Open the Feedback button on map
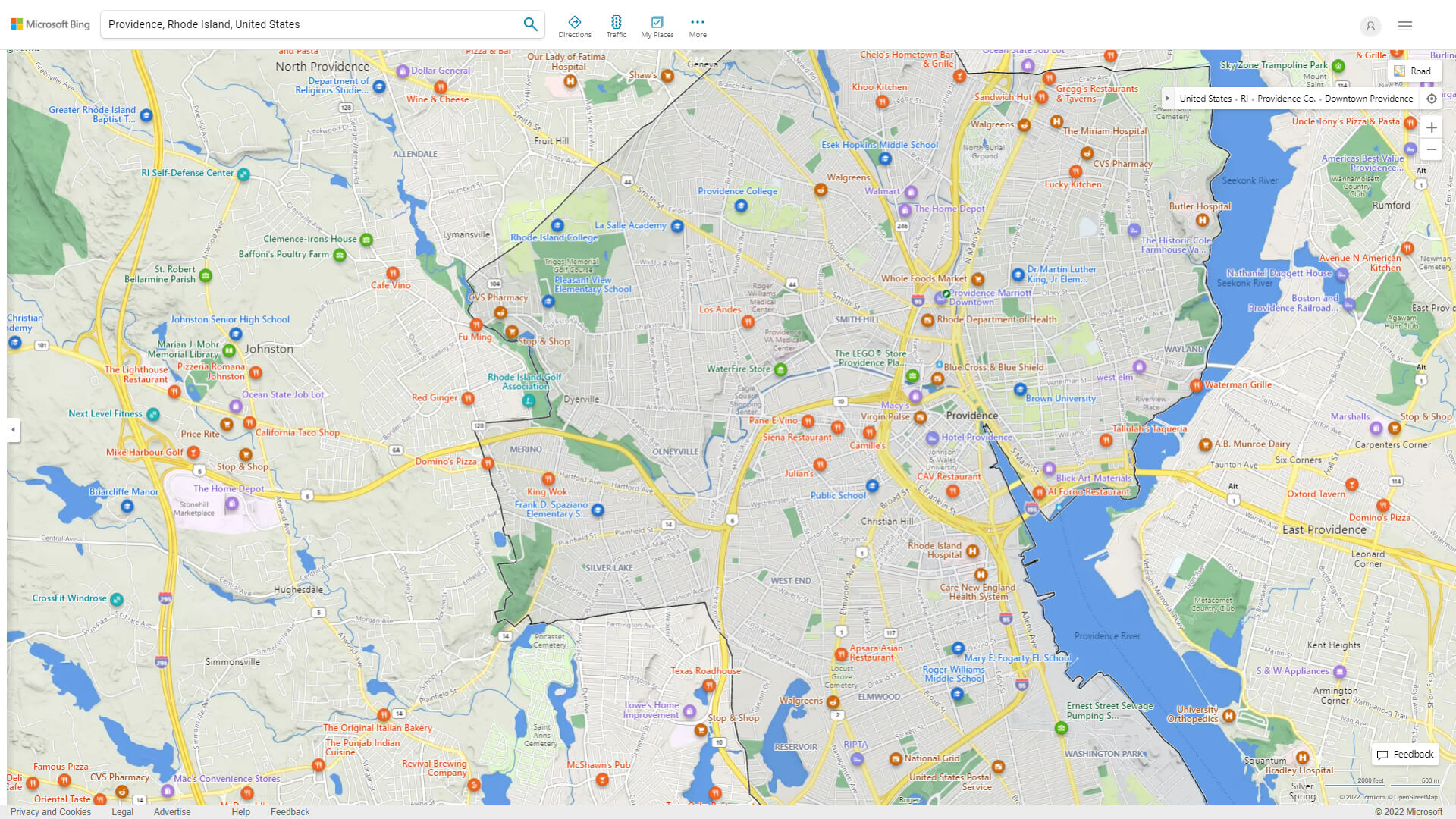The width and height of the screenshot is (1456, 819). [1405, 755]
